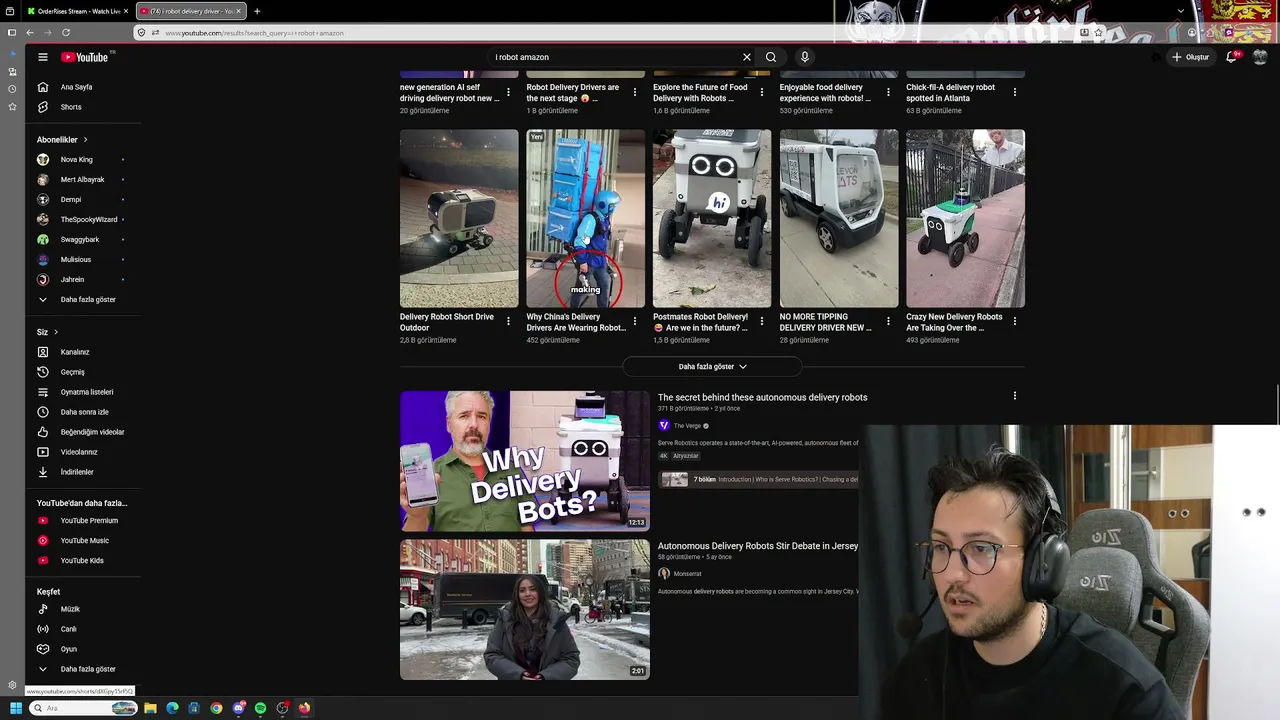Viewport: 1280px width, 720px height.
Task: Open options menu for The Verge video
Action: tap(1015, 396)
